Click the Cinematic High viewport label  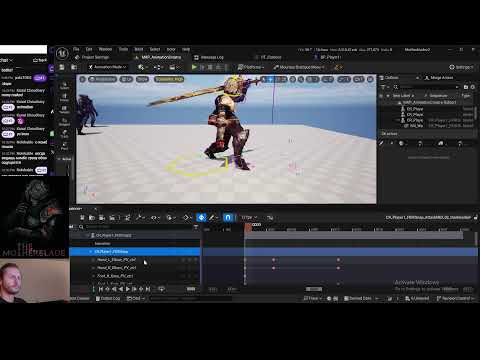pos(169,79)
